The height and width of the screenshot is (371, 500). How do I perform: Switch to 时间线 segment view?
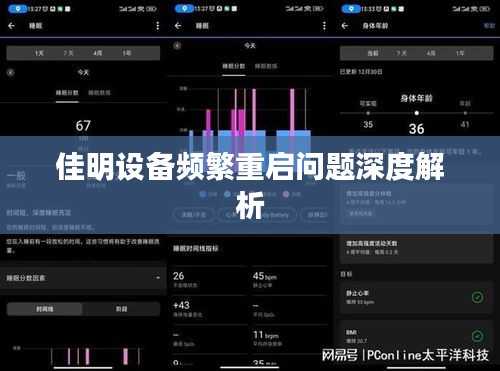tap(45, 309)
